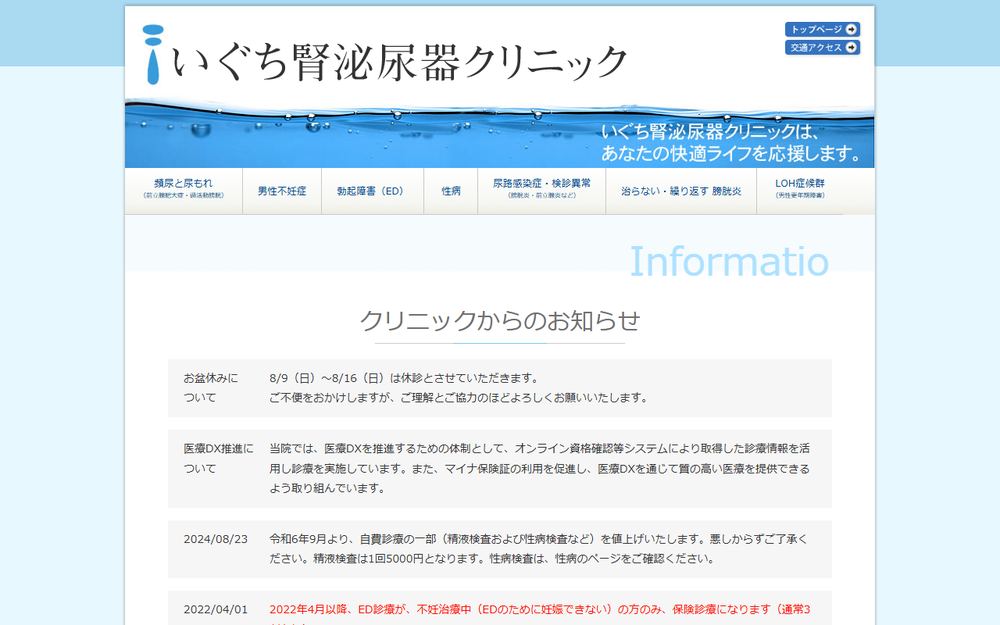Open the 男性不妊症 menu item
Image resolution: width=1000 pixels, height=625 pixels.
click(x=282, y=191)
